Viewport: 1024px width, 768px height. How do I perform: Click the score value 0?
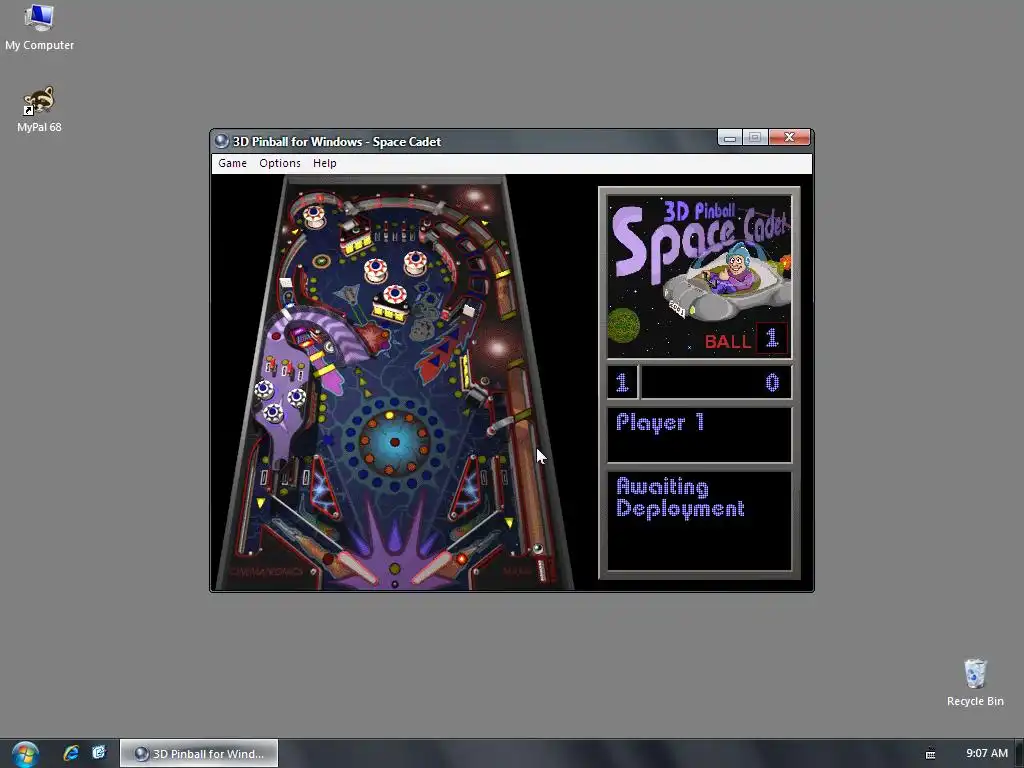pyautogui.click(x=772, y=383)
